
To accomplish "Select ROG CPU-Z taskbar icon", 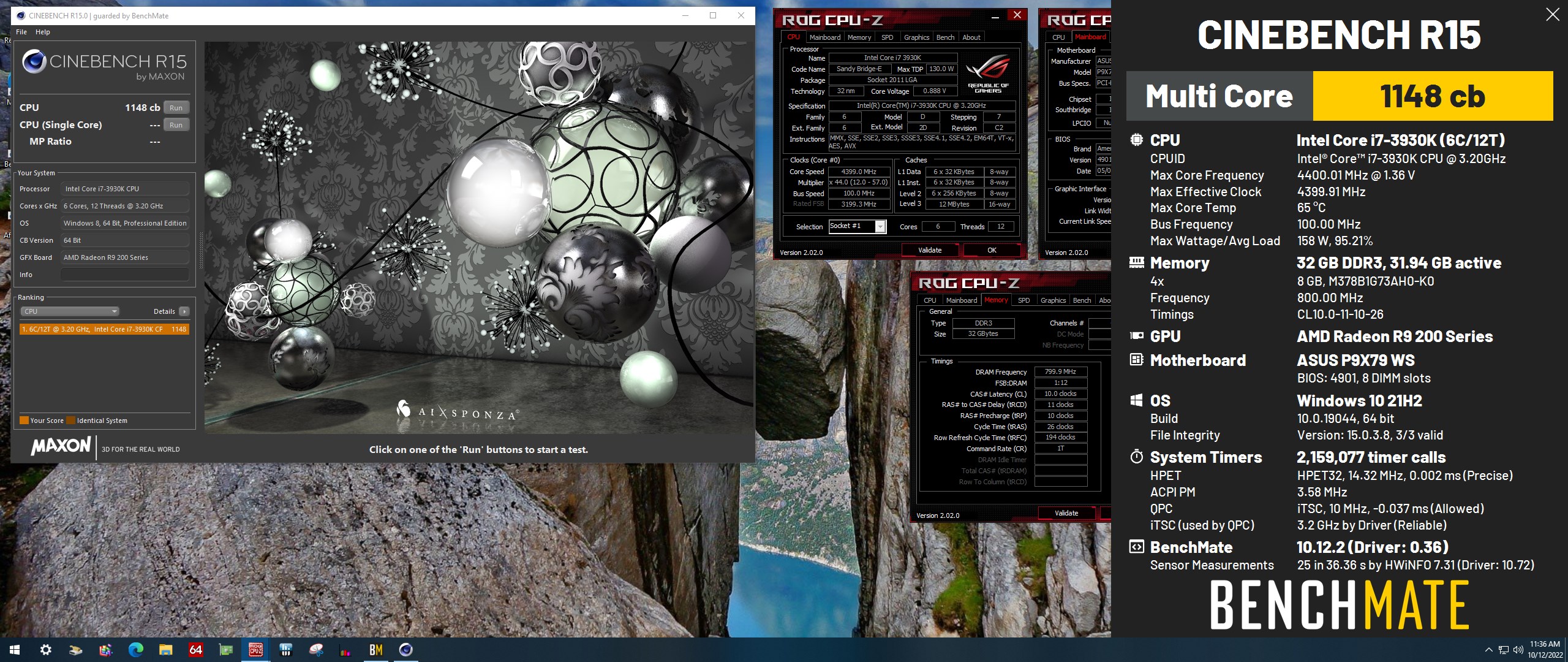I will coord(255,650).
